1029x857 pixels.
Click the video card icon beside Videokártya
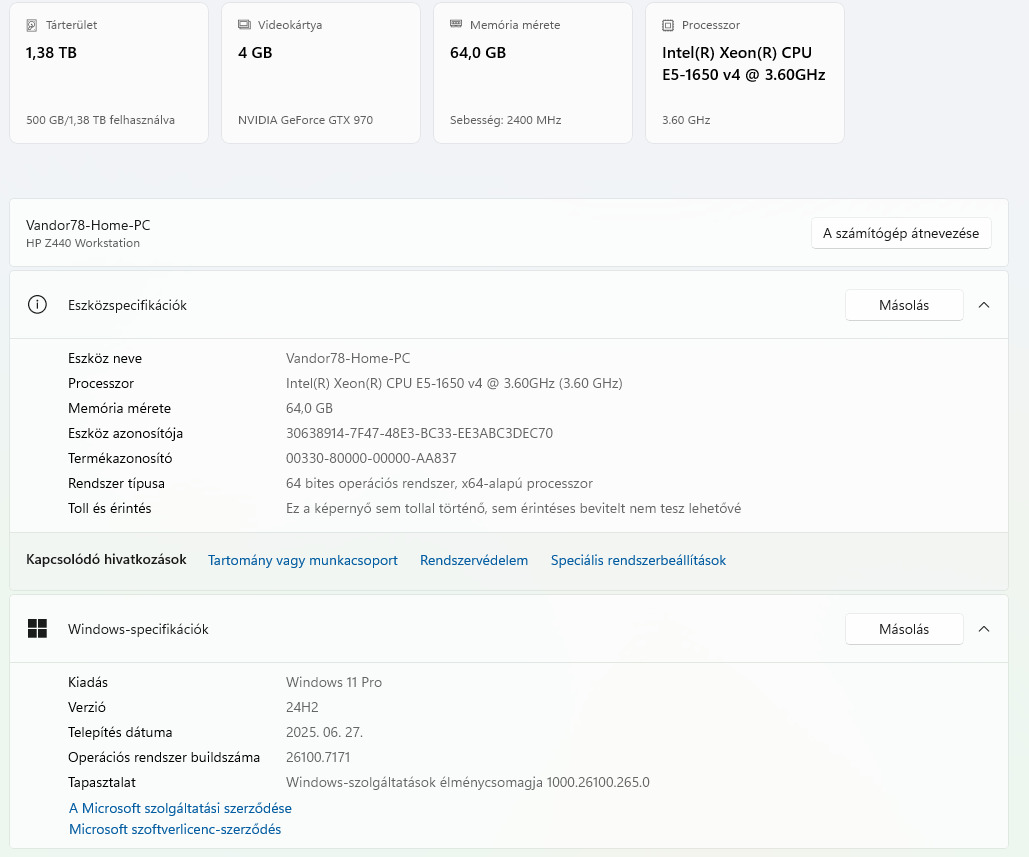(x=244, y=25)
